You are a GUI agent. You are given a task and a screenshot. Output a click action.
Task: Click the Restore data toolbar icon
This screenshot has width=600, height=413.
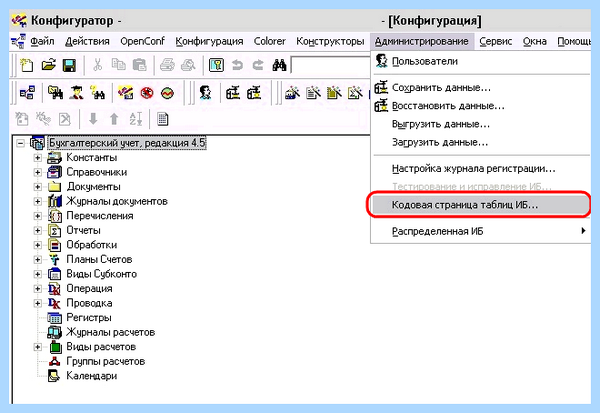click(254, 92)
